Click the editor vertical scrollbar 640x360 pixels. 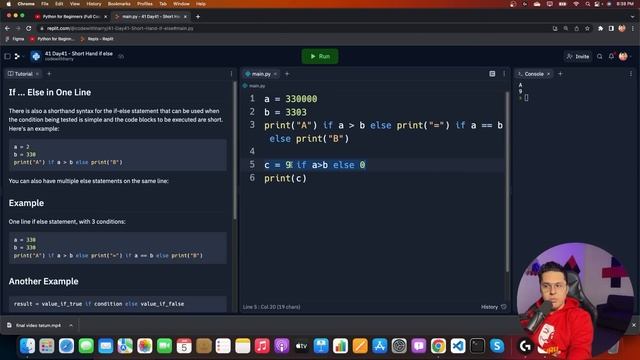[507, 182]
